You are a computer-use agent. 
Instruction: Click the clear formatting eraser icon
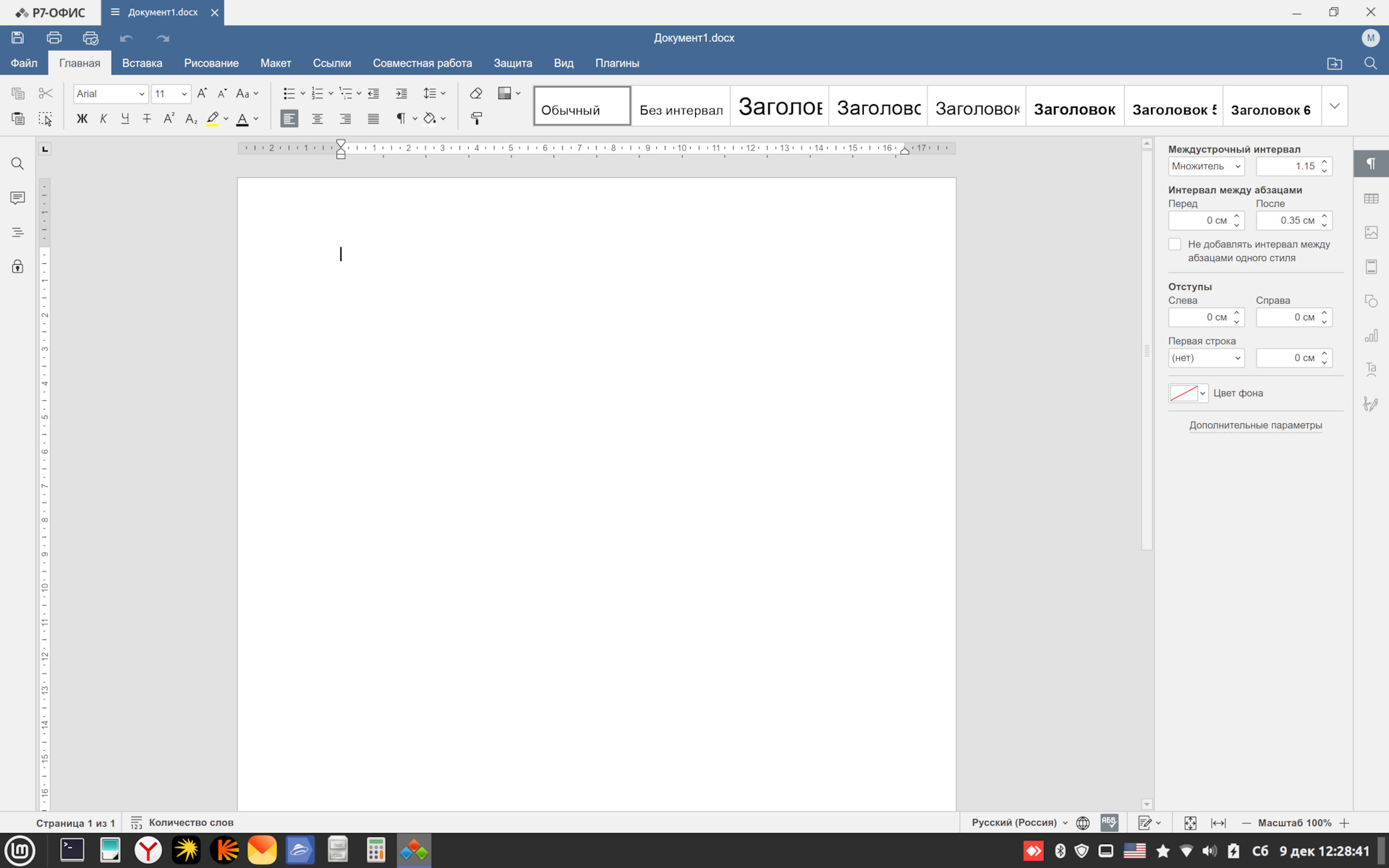click(x=476, y=93)
